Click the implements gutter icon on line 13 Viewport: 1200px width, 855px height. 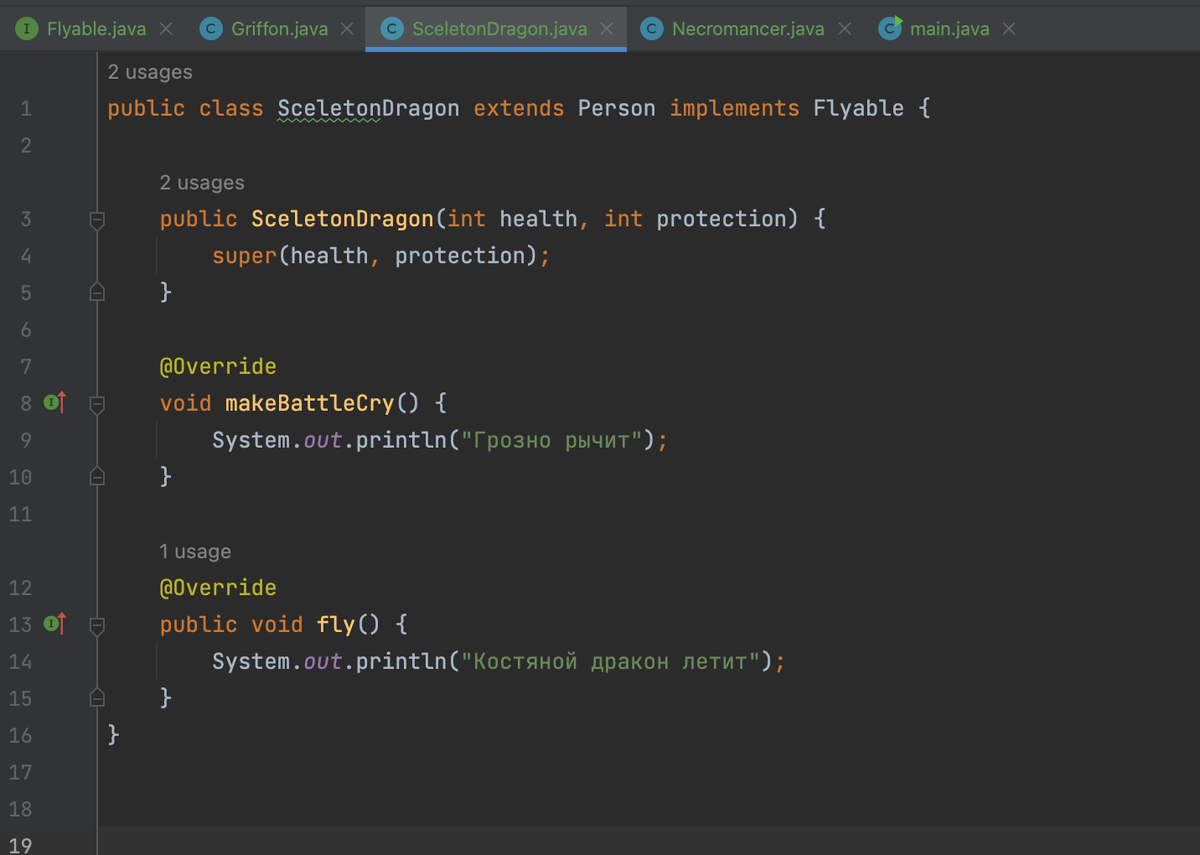[55, 624]
